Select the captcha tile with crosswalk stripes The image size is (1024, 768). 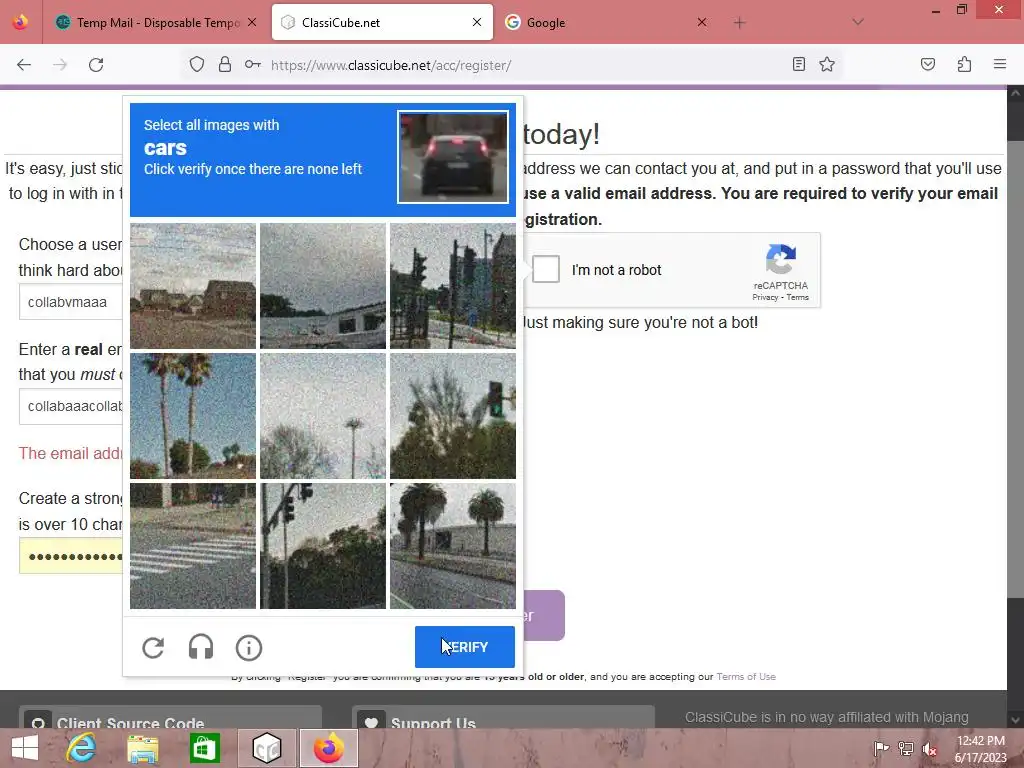pyautogui.click(x=193, y=546)
